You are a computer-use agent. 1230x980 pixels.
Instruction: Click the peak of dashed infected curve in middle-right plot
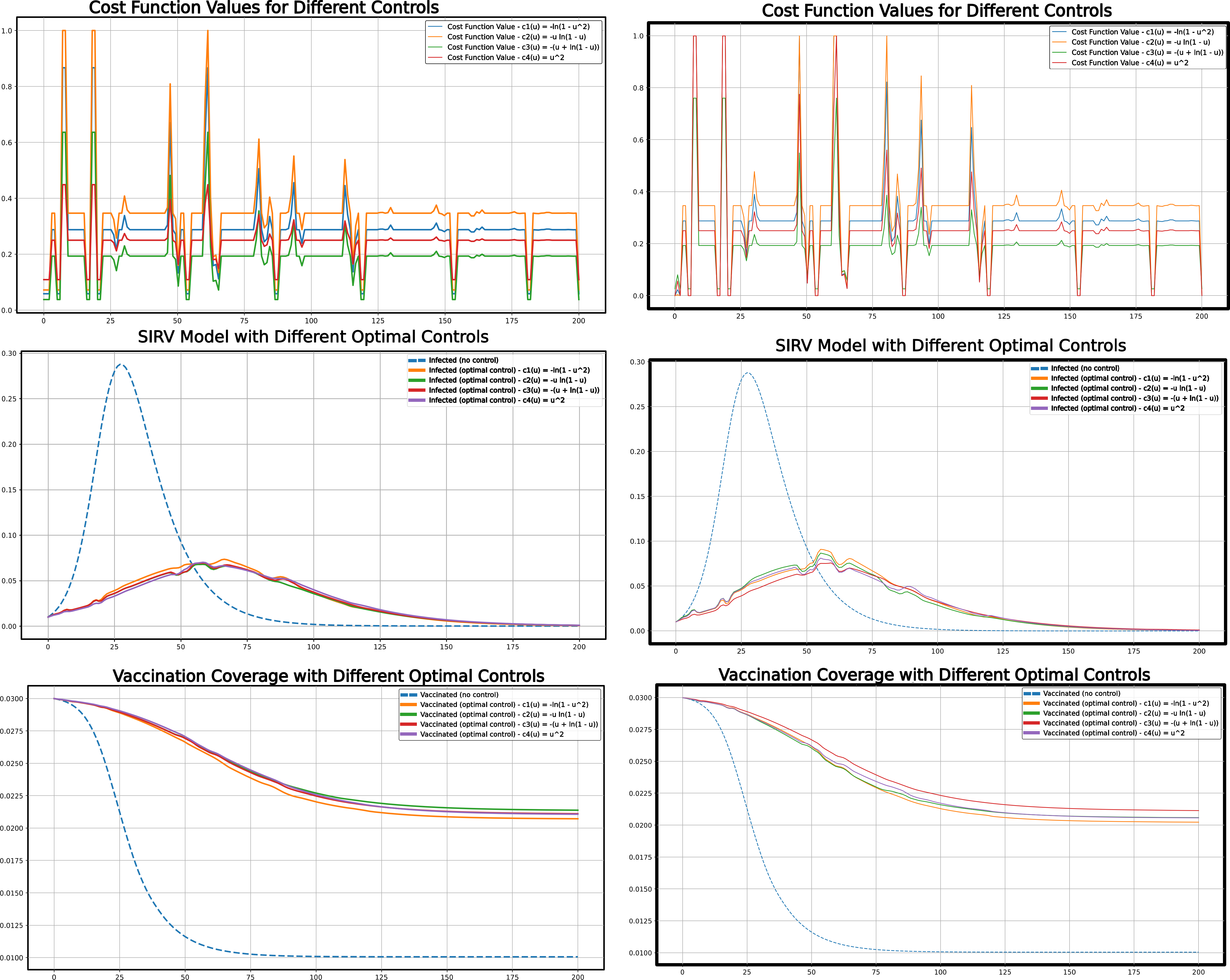coord(747,373)
